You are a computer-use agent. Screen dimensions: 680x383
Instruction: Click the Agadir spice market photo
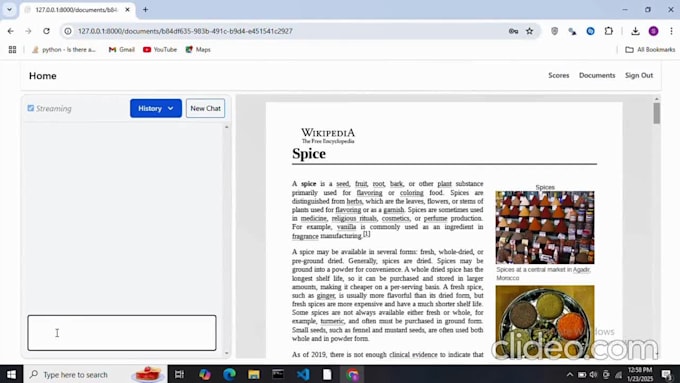(x=545, y=228)
